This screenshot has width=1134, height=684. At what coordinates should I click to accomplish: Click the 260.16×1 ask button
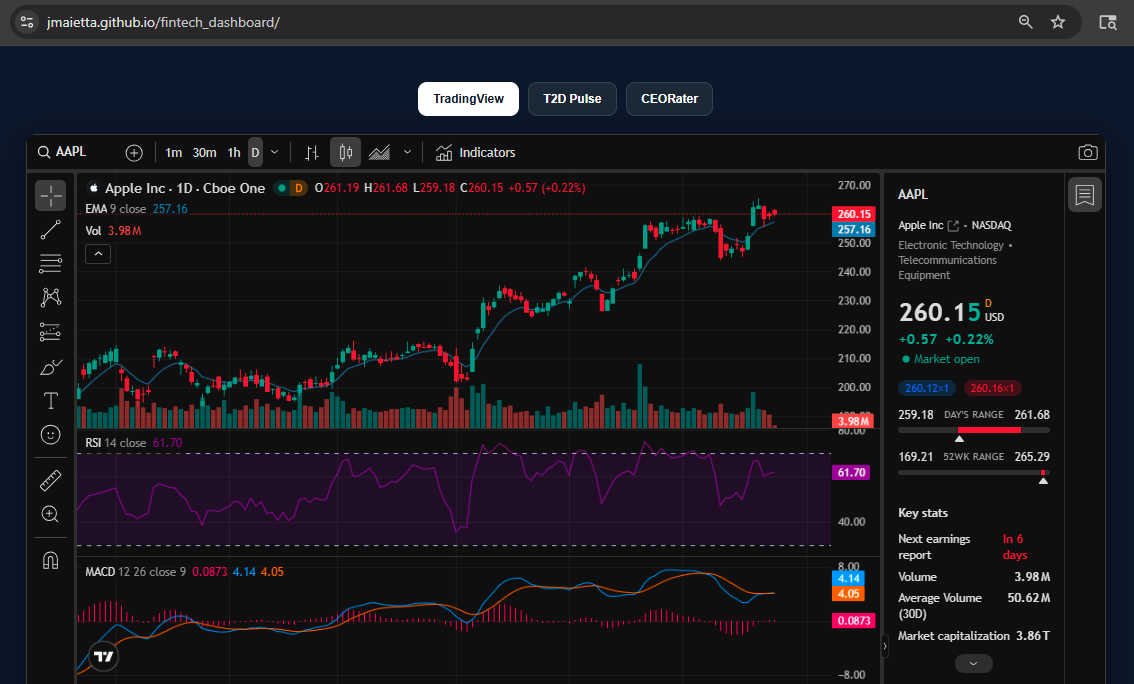(992, 388)
